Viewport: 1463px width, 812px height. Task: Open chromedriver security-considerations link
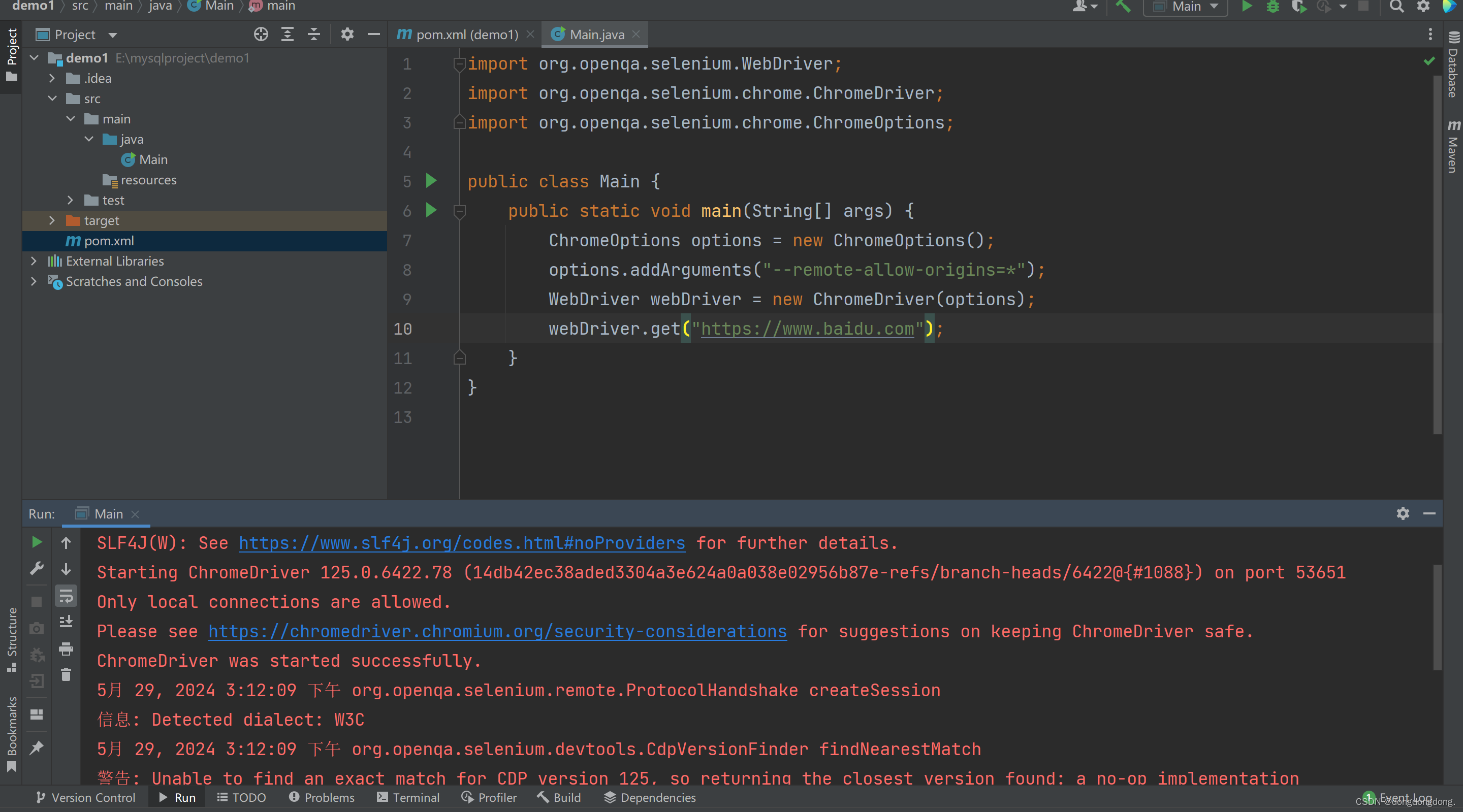(x=497, y=631)
